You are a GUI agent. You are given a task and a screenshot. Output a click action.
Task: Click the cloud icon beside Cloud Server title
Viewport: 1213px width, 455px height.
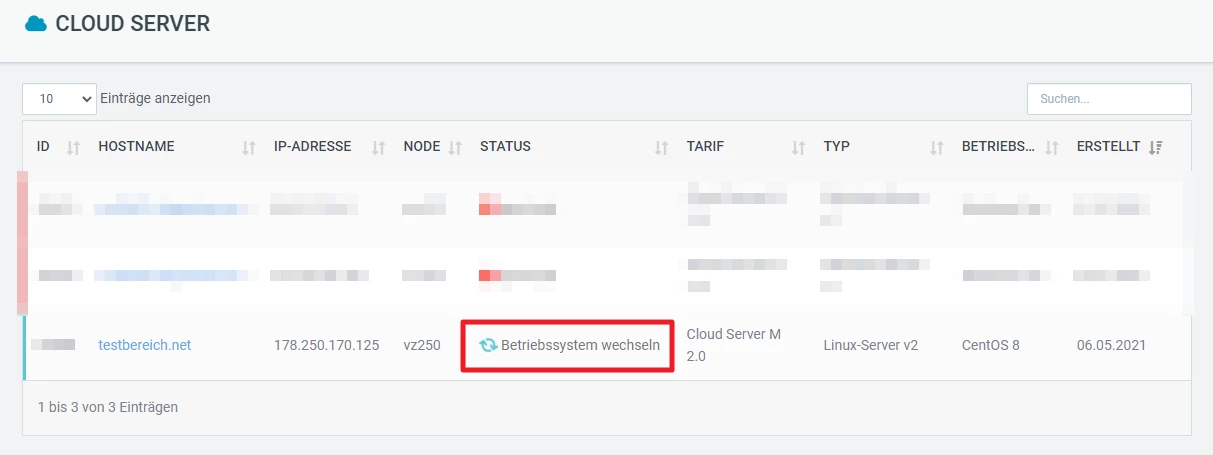pos(36,25)
